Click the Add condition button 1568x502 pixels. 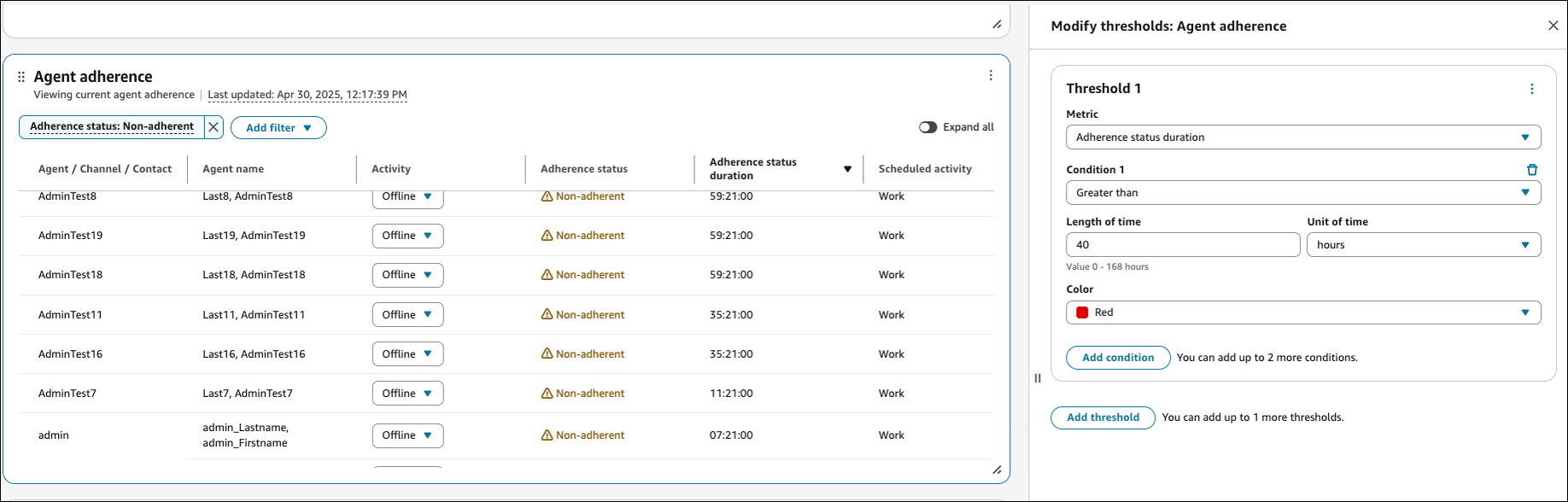pyautogui.click(x=1117, y=358)
